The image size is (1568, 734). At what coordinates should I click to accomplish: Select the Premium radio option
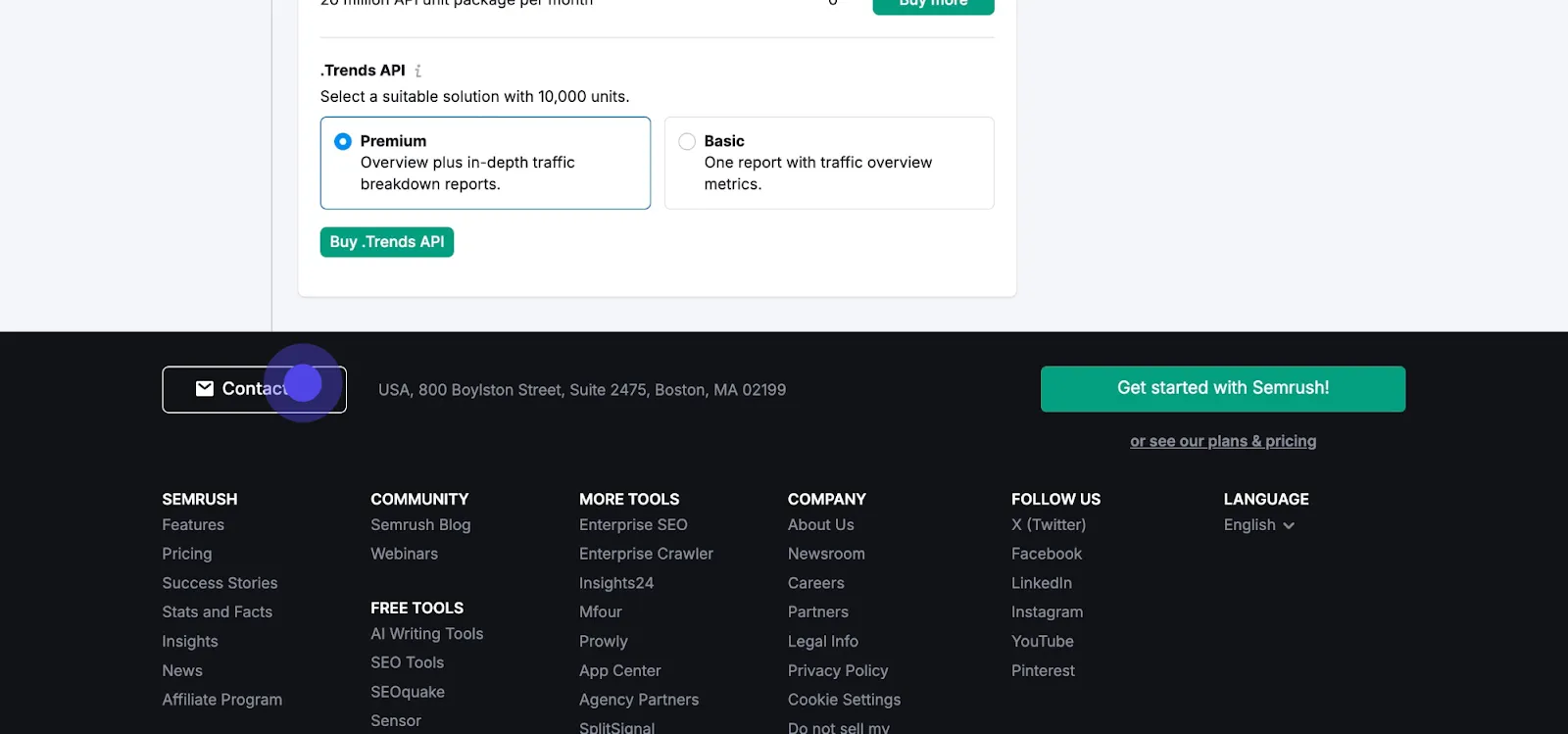pyautogui.click(x=343, y=141)
